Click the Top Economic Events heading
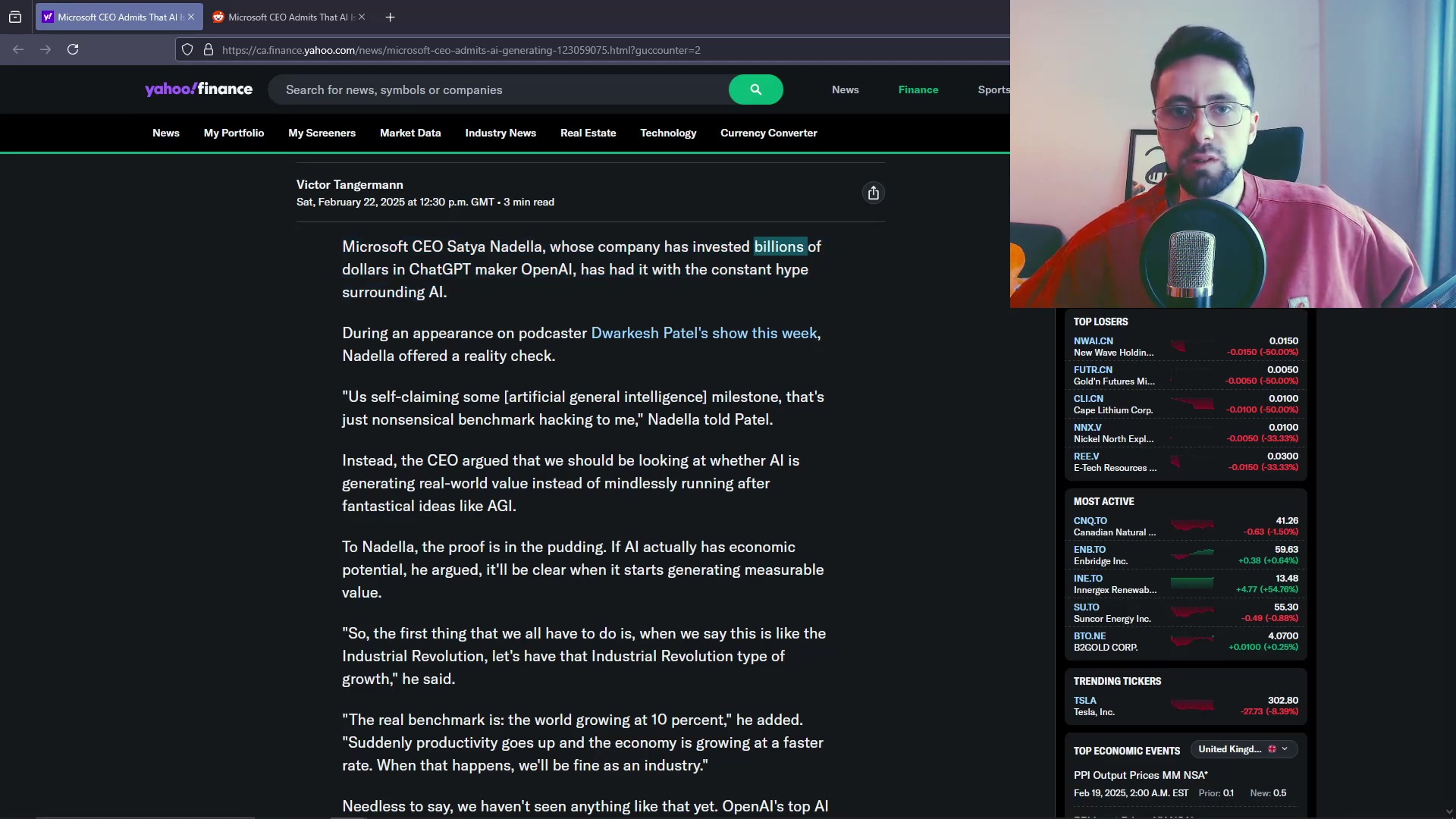1456x819 pixels. point(1126,751)
